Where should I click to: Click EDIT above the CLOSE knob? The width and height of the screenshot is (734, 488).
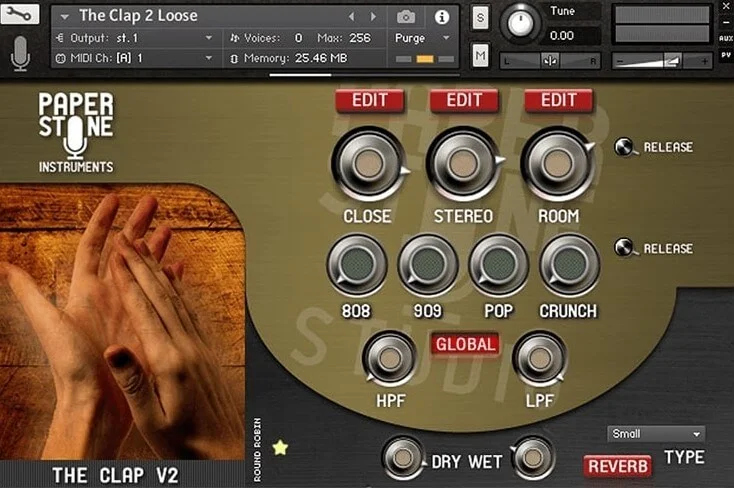coord(370,100)
